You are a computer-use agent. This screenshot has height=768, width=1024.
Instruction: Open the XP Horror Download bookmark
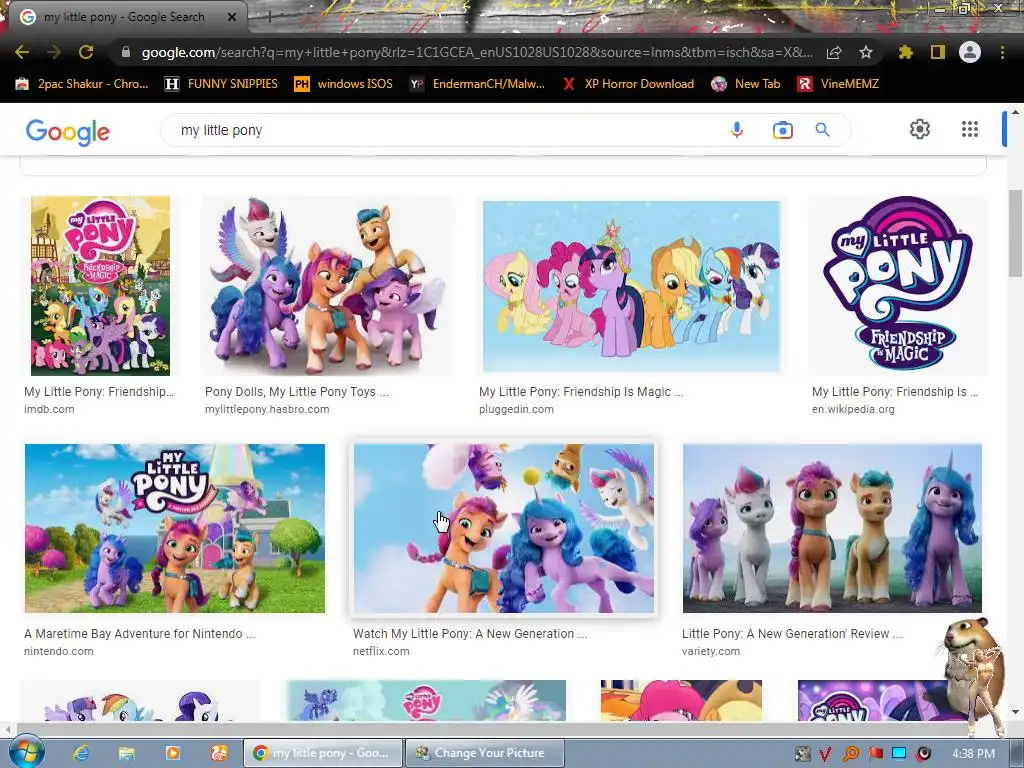click(x=628, y=84)
